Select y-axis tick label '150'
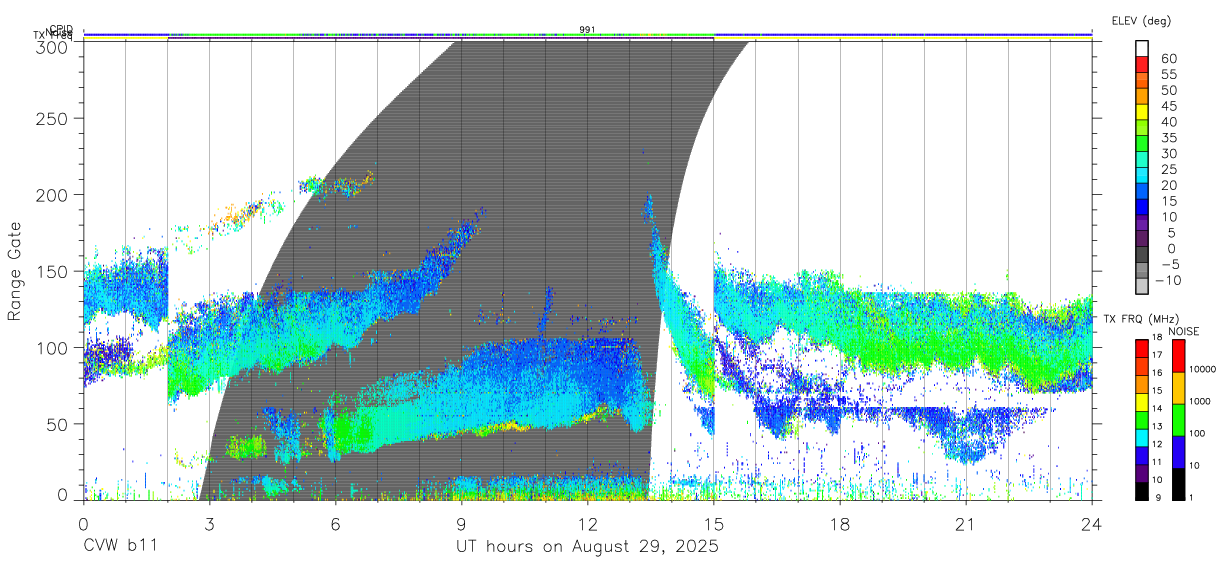Image resolution: width=1228 pixels, height=567 pixels. click(x=51, y=271)
